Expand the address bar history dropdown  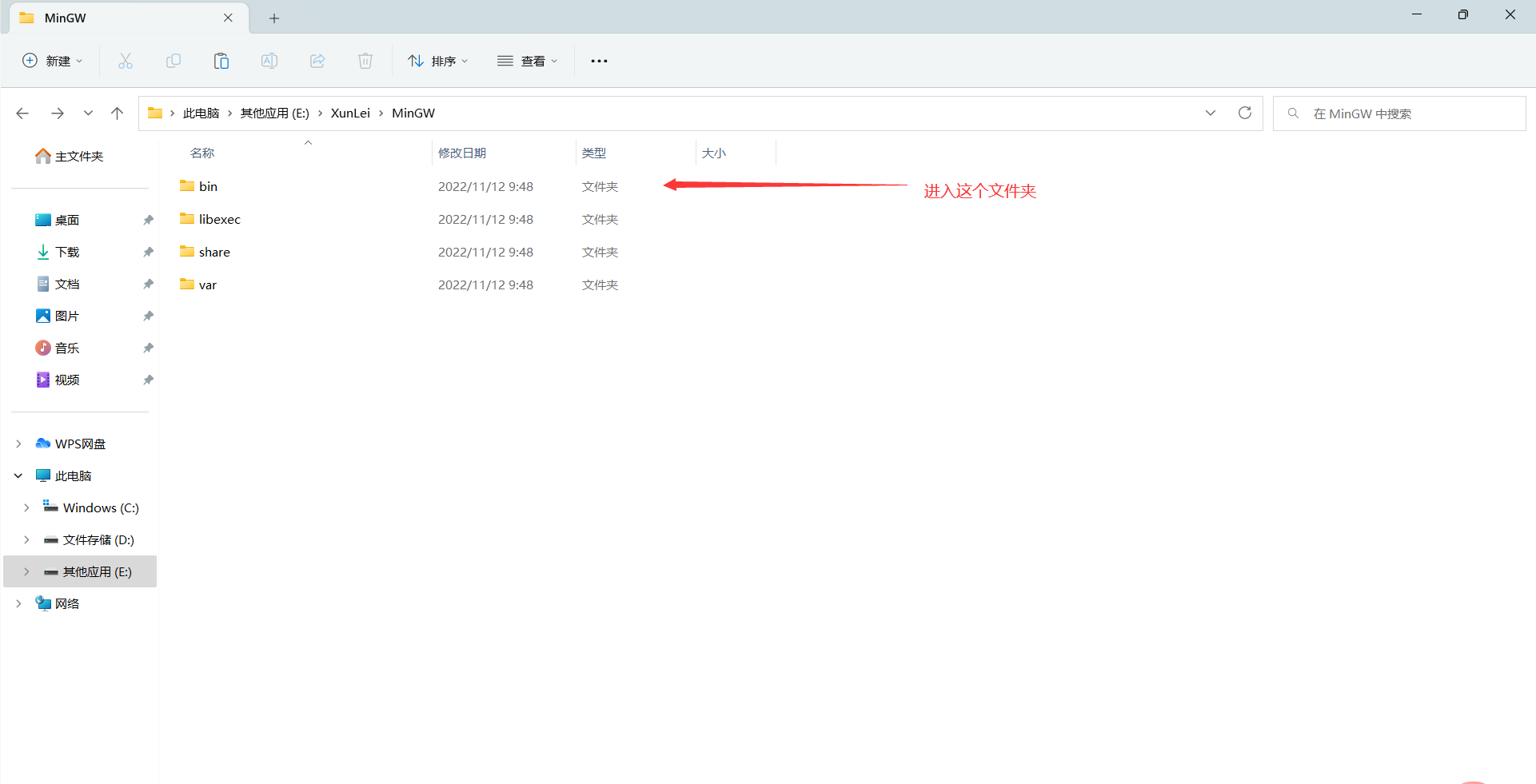(1211, 113)
